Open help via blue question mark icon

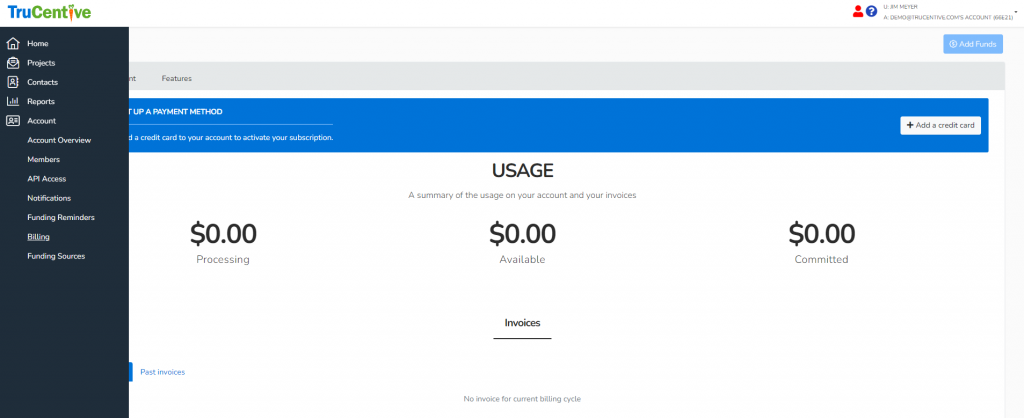(x=871, y=12)
